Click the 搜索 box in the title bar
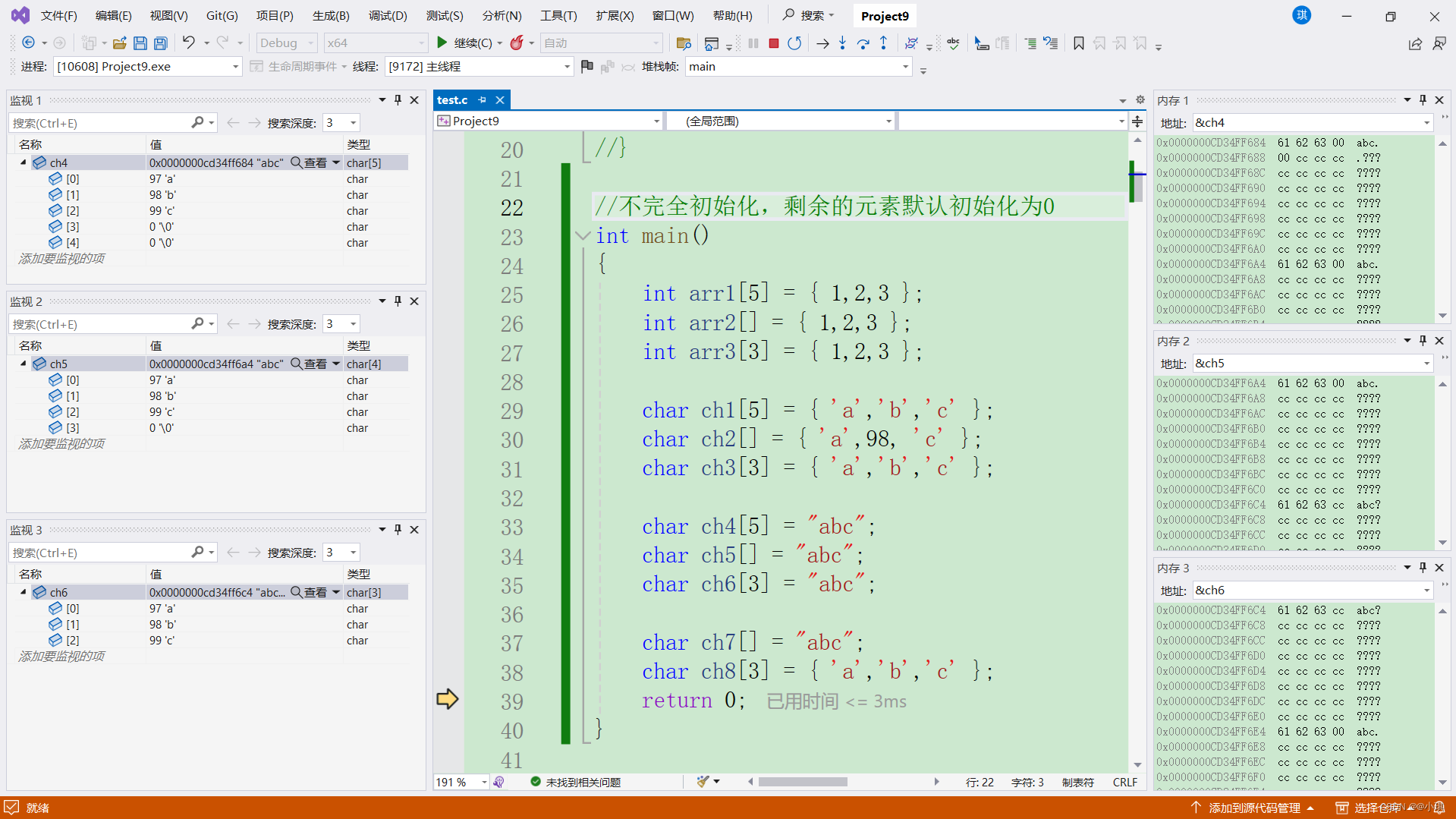Image resolution: width=1456 pixels, height=819 pixels. pos(809,15)
